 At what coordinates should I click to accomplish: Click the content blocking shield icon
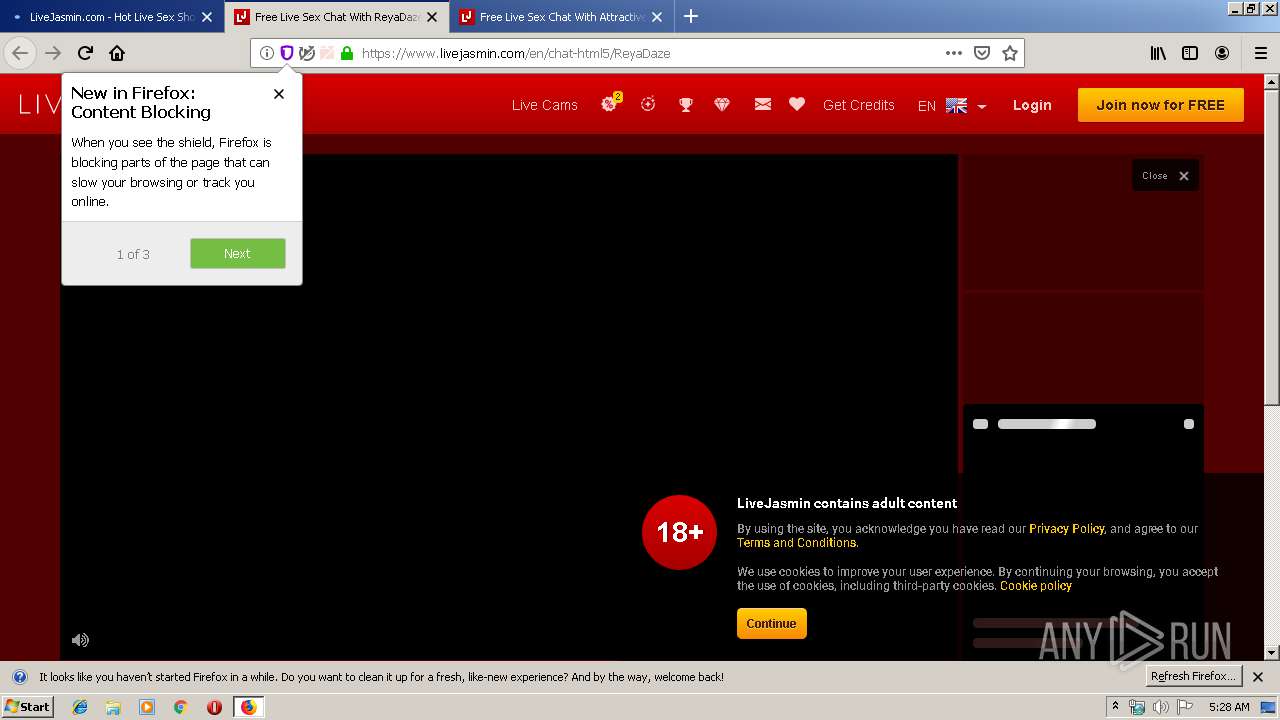click(x=286, y=53)
